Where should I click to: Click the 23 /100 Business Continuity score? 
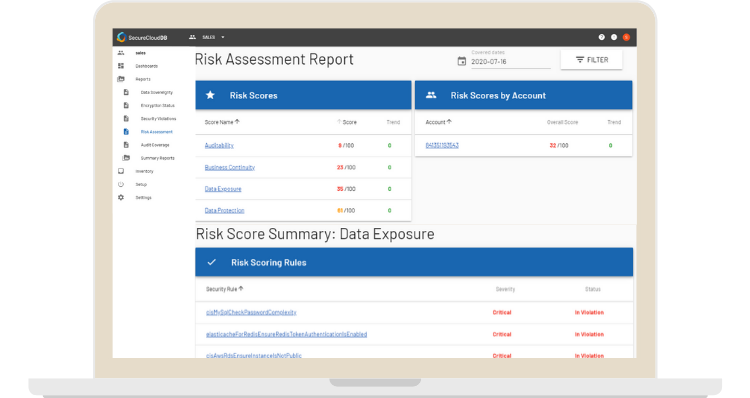(346, 167)
